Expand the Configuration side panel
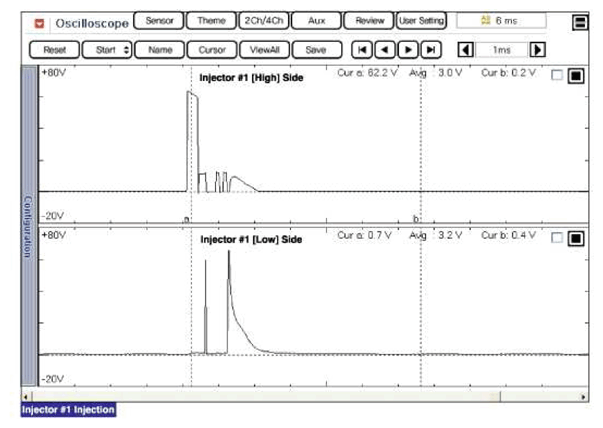 click(28, 226)
